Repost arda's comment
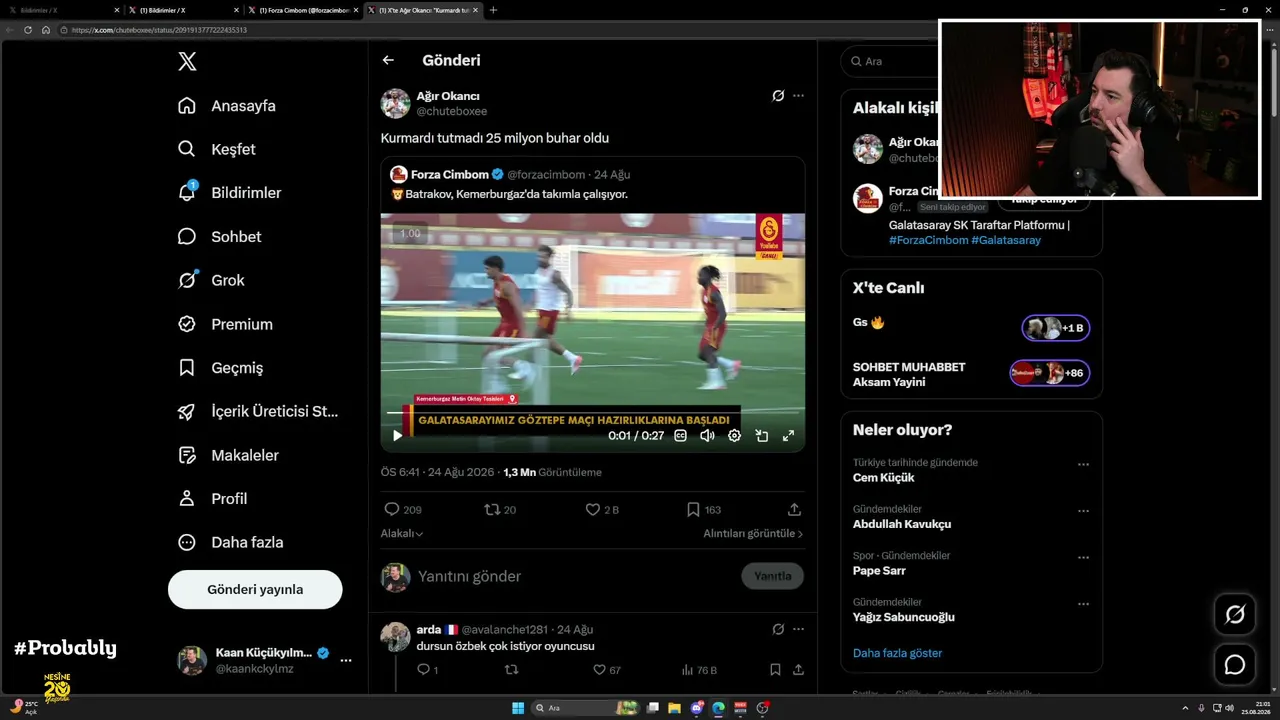Image resolution: width=1280 pixels, height=720 pixels. click(511, 670)
